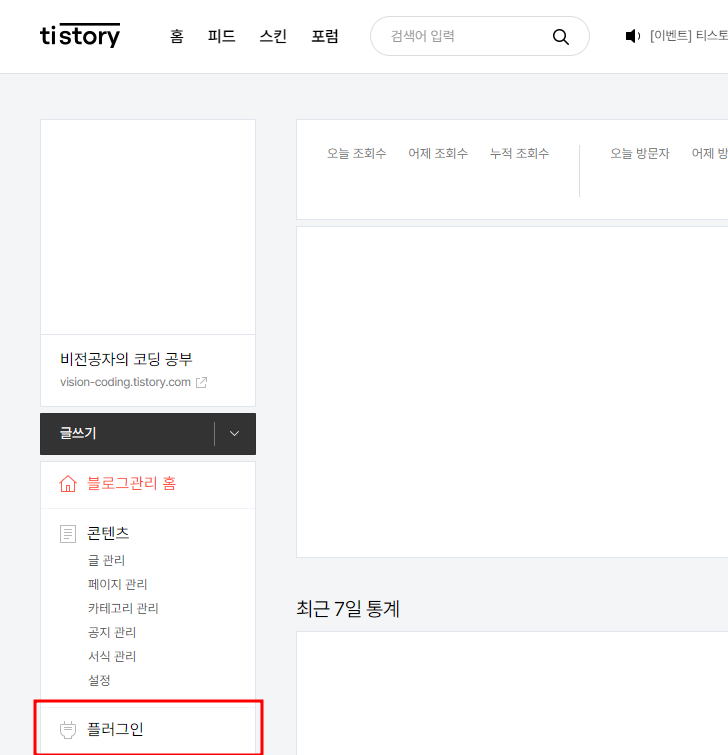This screenshot has height=755, width=728.
Task: Click the blog profile image area
Action: point(148,227)
